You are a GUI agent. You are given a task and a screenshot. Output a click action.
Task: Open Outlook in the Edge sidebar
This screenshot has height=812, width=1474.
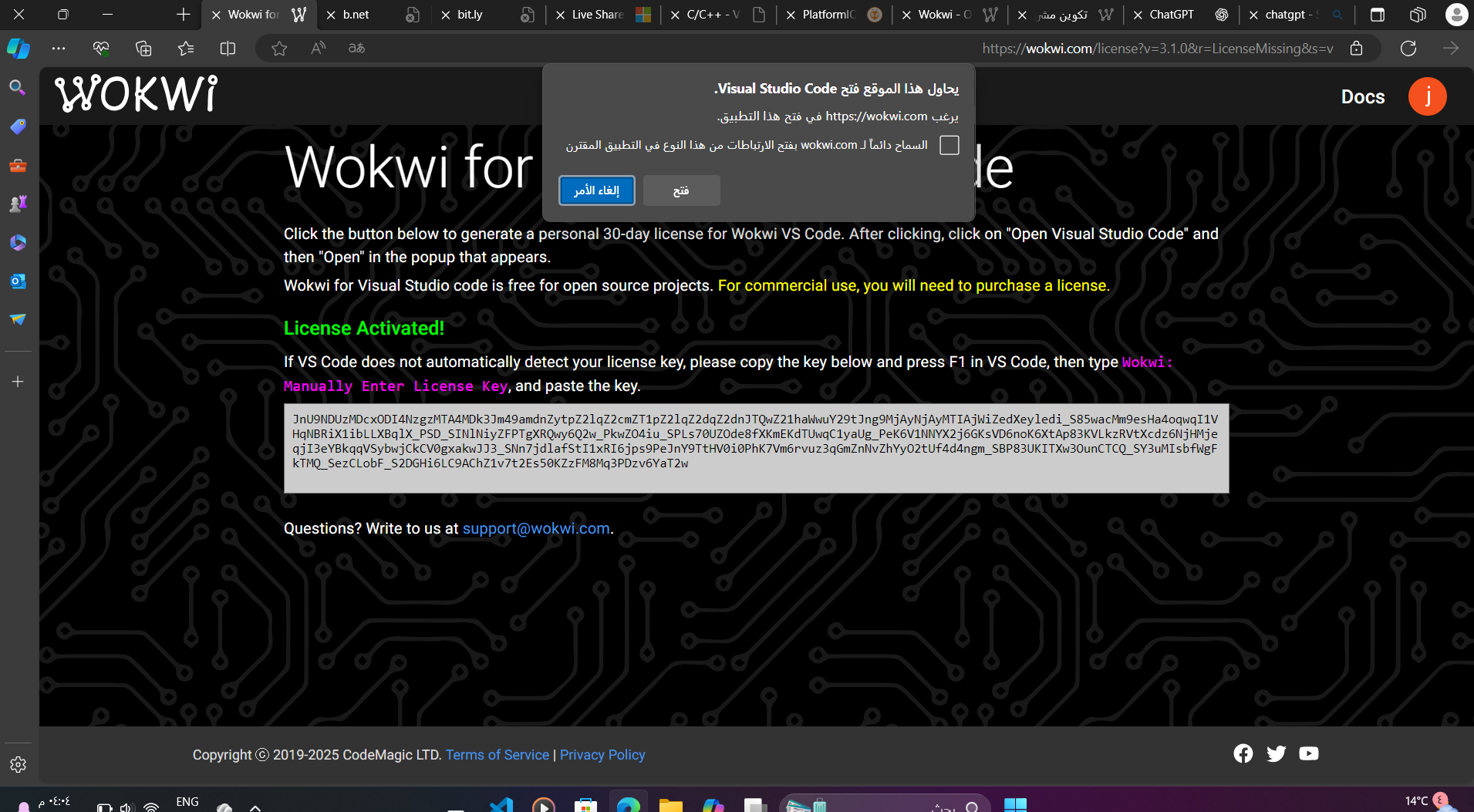[18, 281]
